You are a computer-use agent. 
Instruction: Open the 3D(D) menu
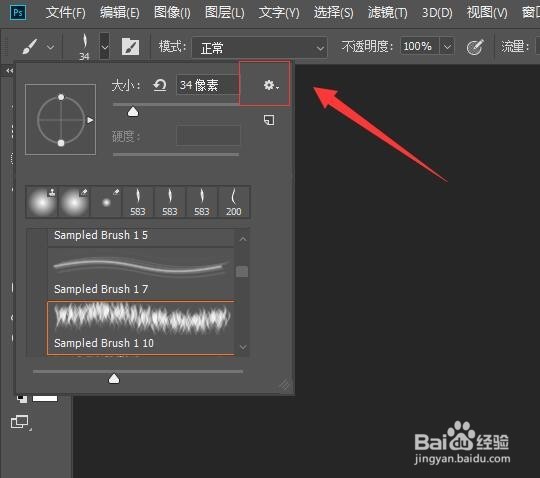[x=437, y=13]
